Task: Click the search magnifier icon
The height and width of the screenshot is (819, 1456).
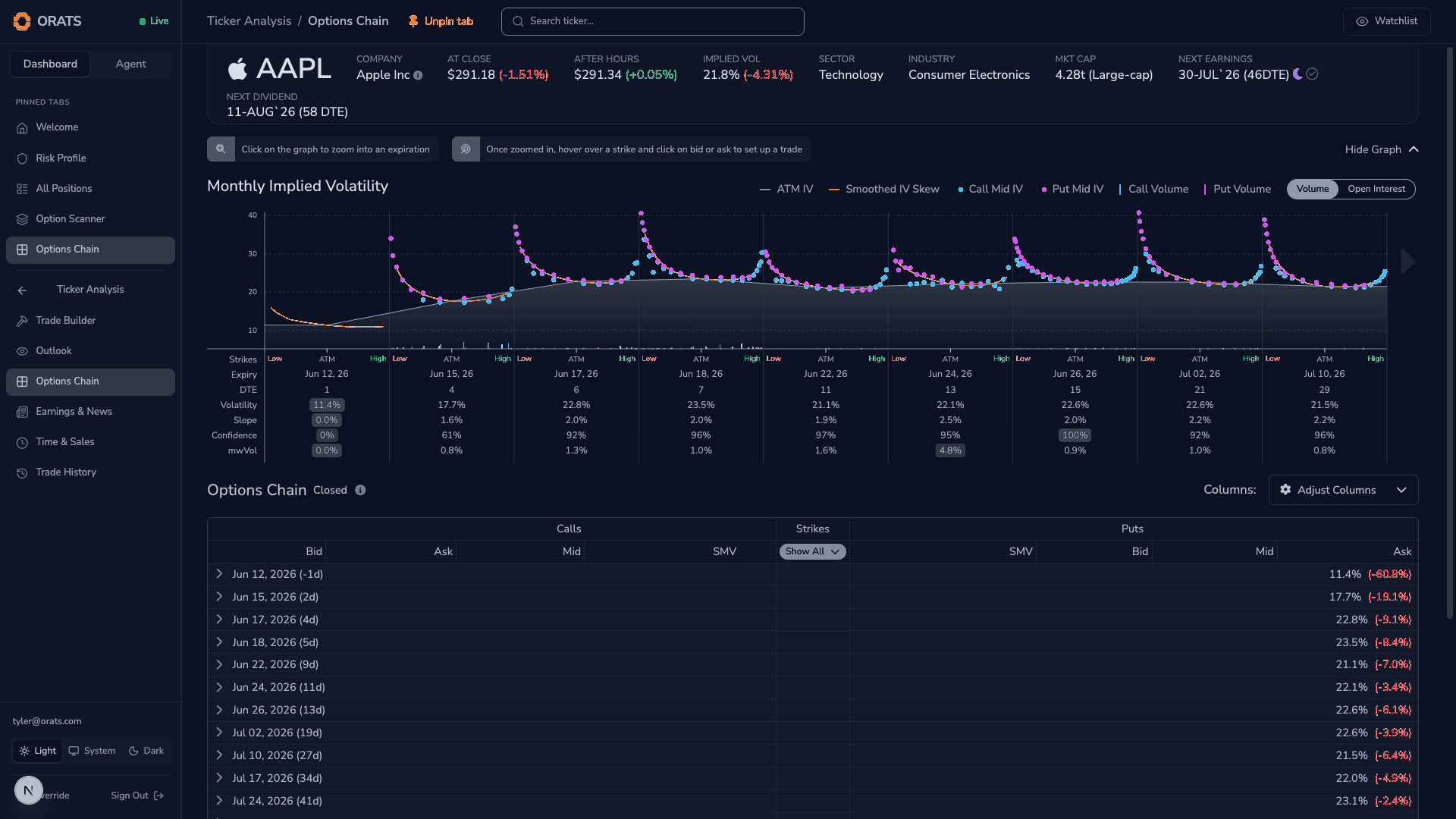Action: point(518,21)
